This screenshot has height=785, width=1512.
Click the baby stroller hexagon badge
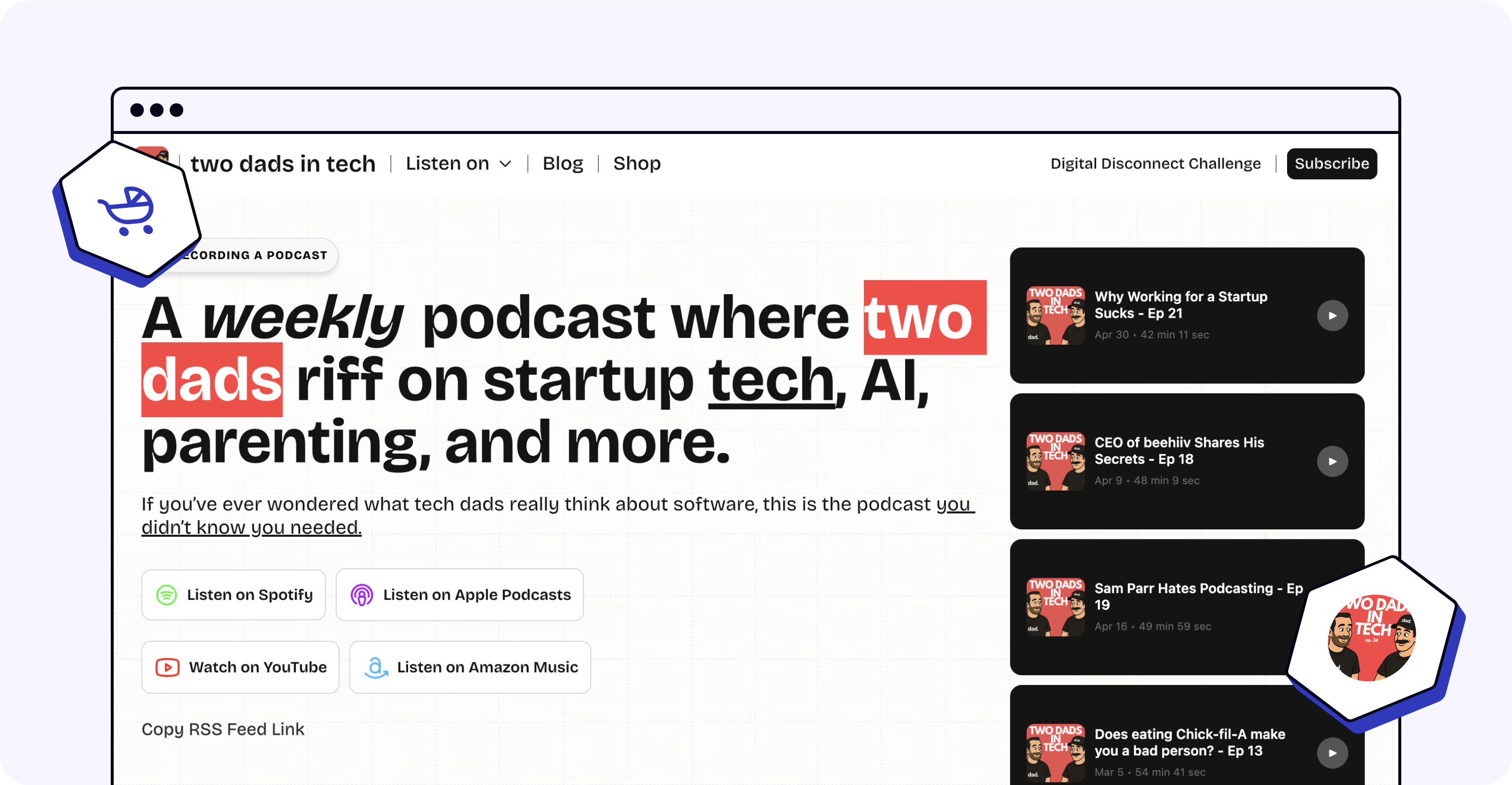[127, 213]
